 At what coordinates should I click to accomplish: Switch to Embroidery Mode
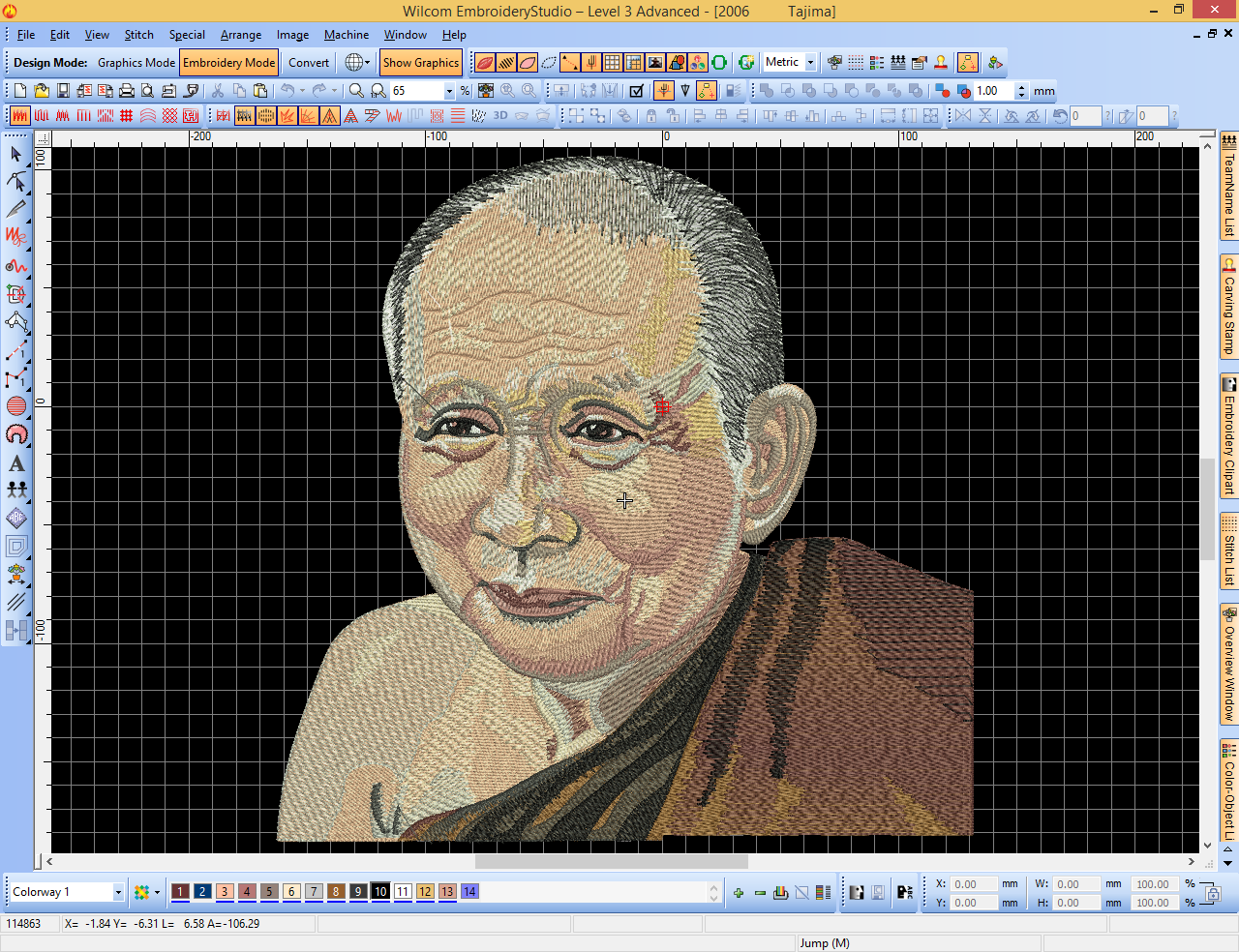[x=229, y=63]
